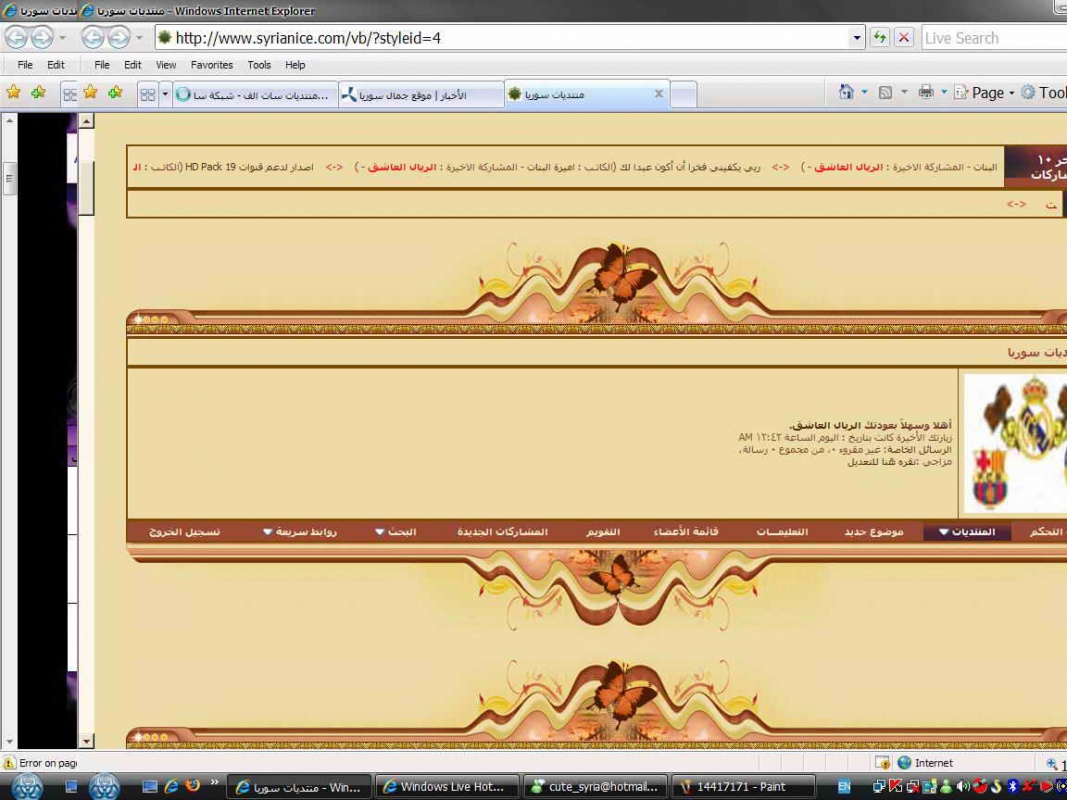This screenshot has height=800, width=1067.
Task: Switch to the الأخبار موقع جمال سوريا tab
Action: [420, 95]
